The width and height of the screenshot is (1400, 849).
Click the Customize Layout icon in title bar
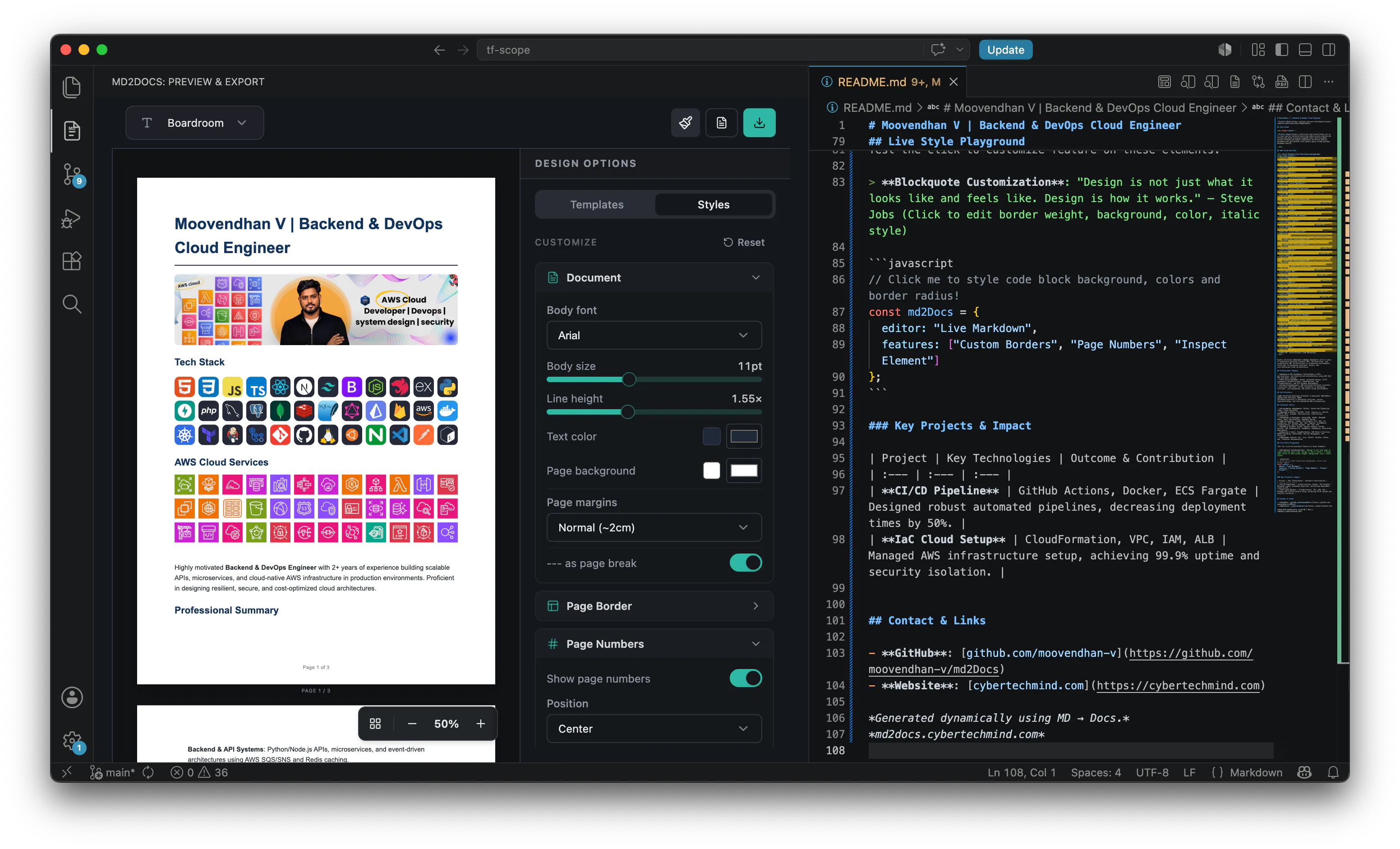pos(1258,50)
